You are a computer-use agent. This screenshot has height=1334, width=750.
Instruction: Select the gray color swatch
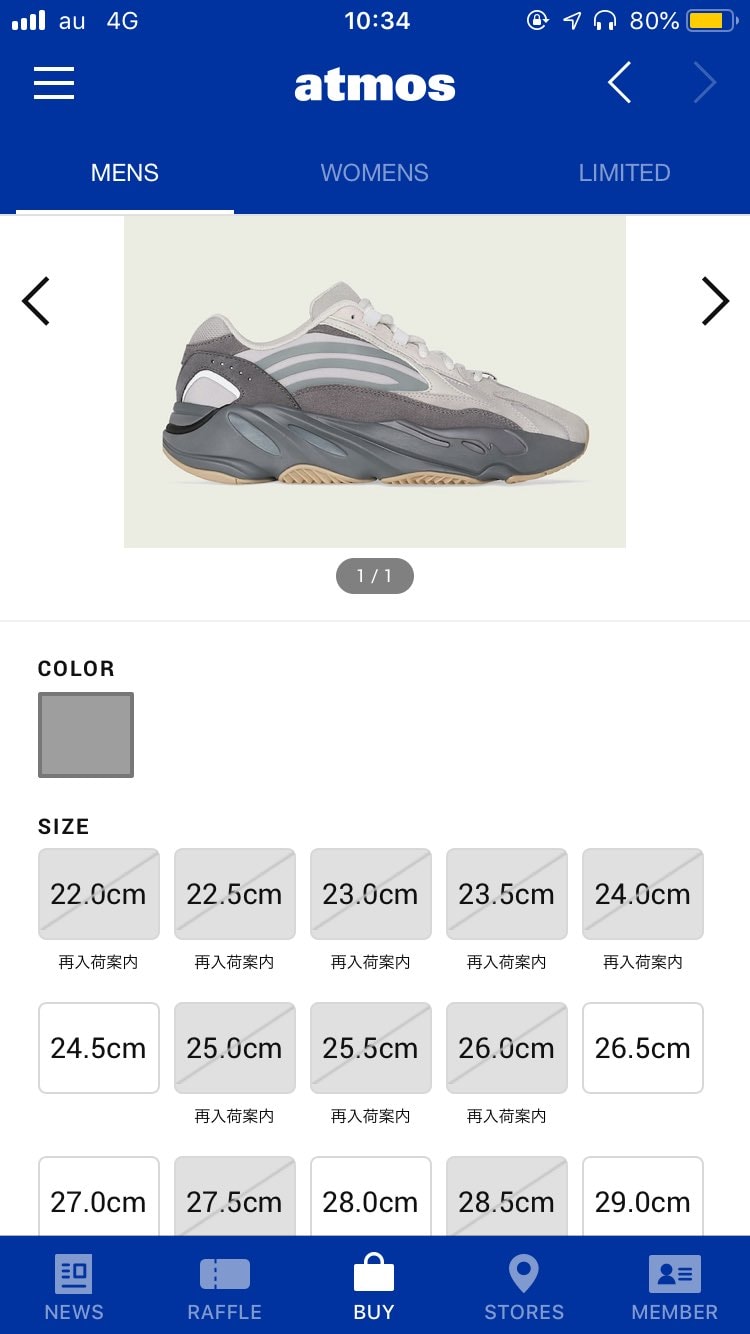86,735
